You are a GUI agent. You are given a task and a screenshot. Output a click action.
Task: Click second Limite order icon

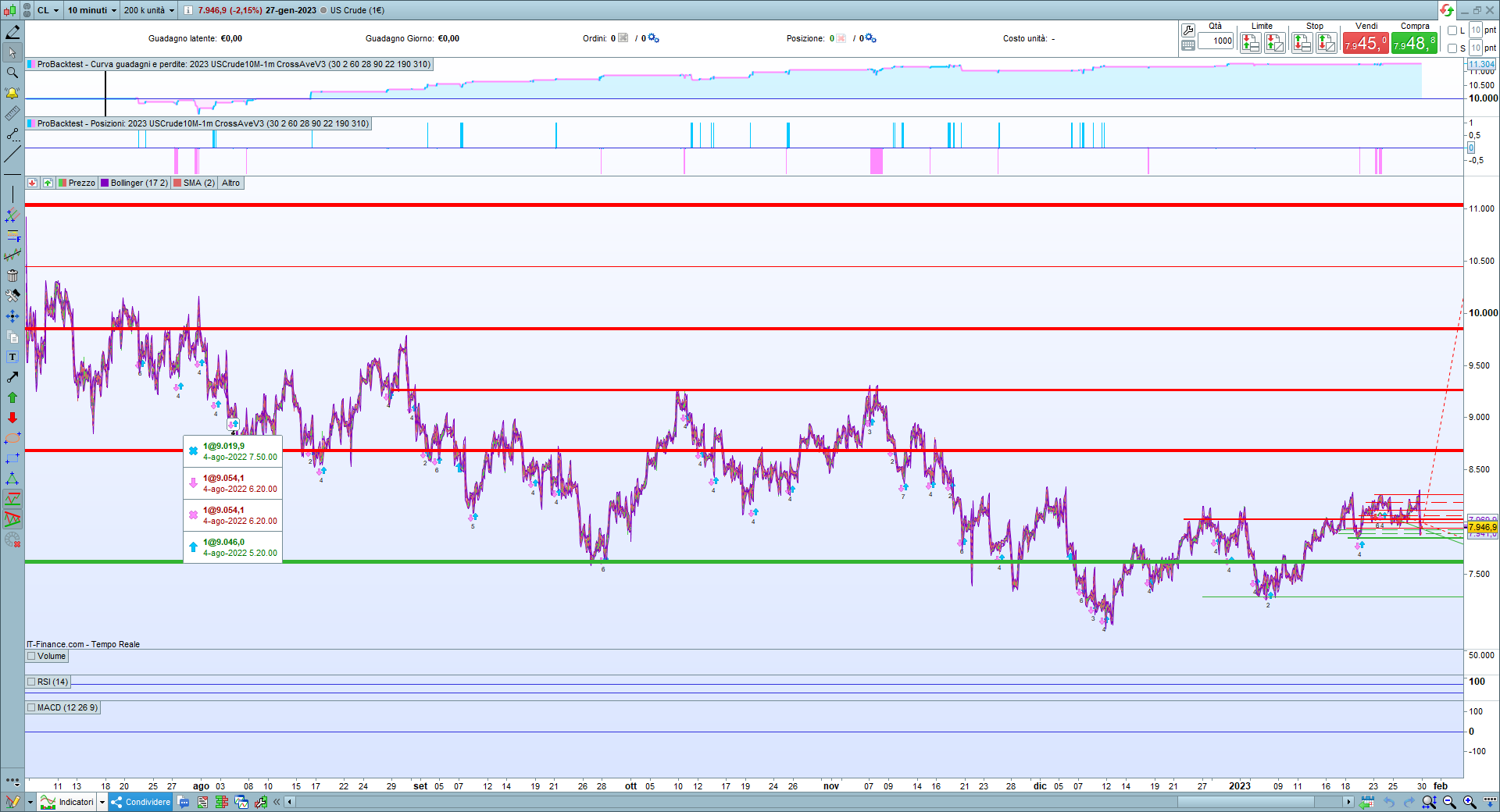coord(1275,43)
